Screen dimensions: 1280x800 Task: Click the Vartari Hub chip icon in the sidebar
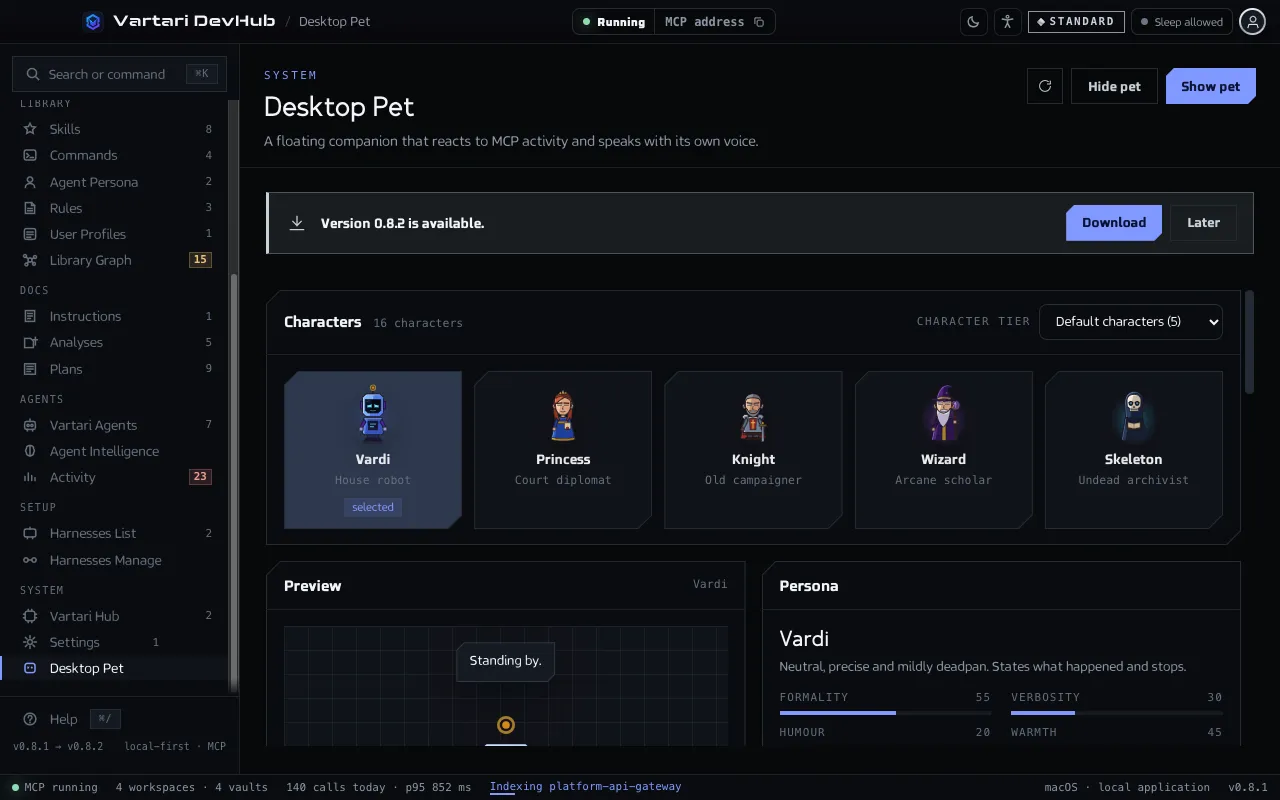point(30,616)
